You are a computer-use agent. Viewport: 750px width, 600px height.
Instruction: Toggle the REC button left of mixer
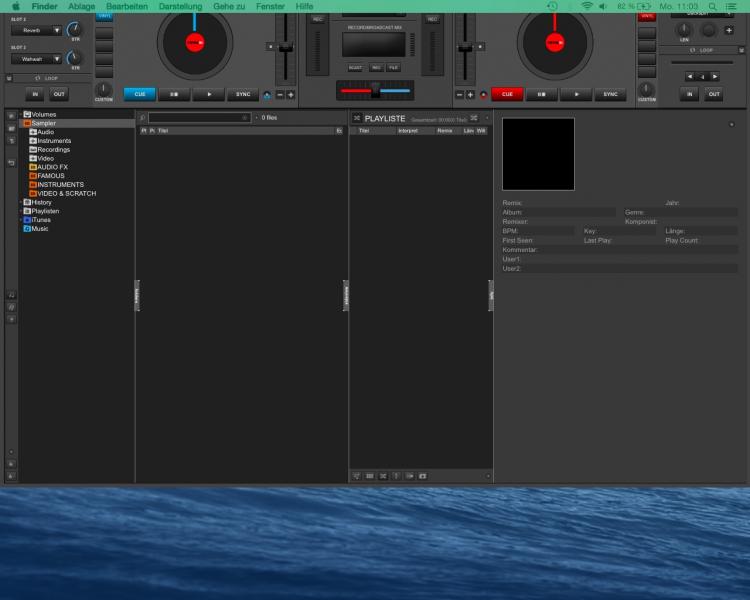click(317, 19)
